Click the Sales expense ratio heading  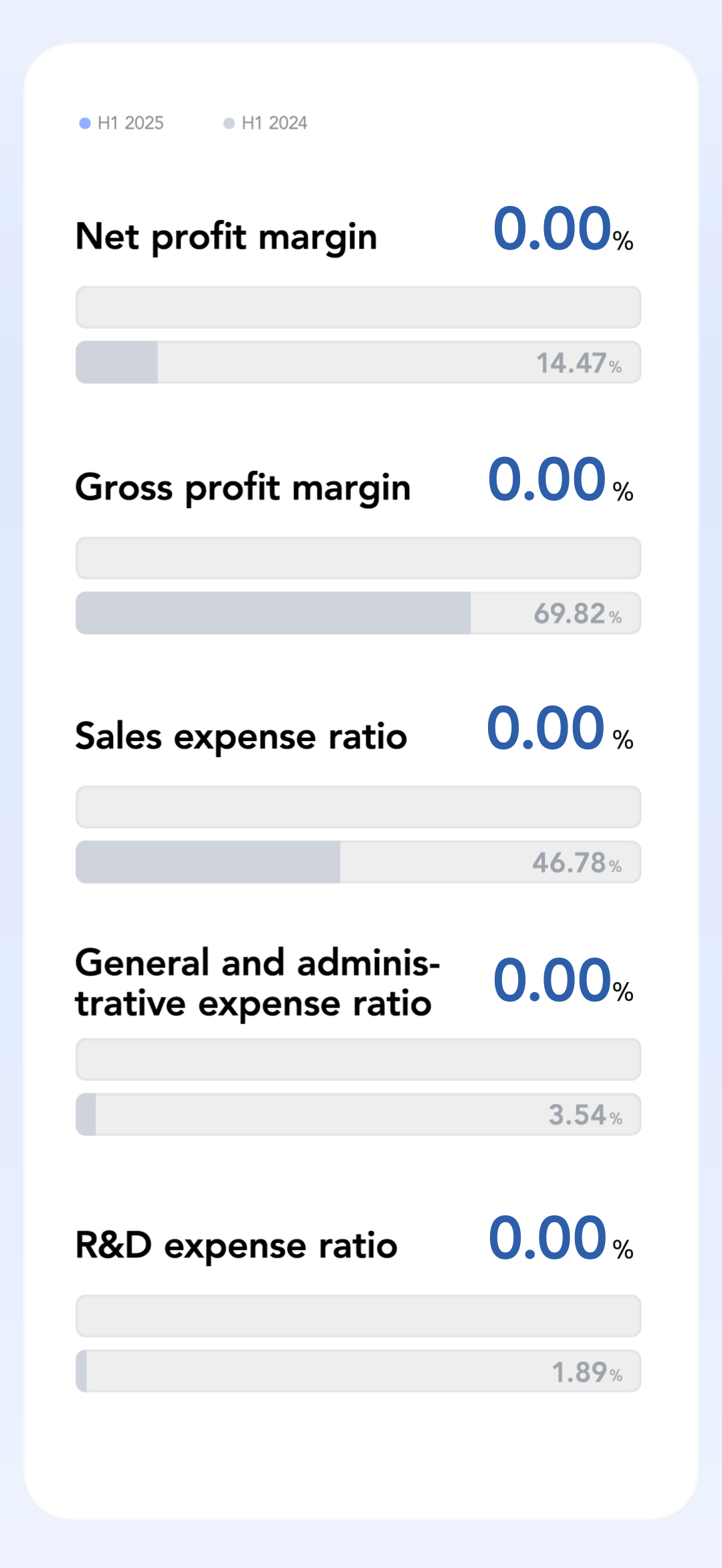point(241,737)
